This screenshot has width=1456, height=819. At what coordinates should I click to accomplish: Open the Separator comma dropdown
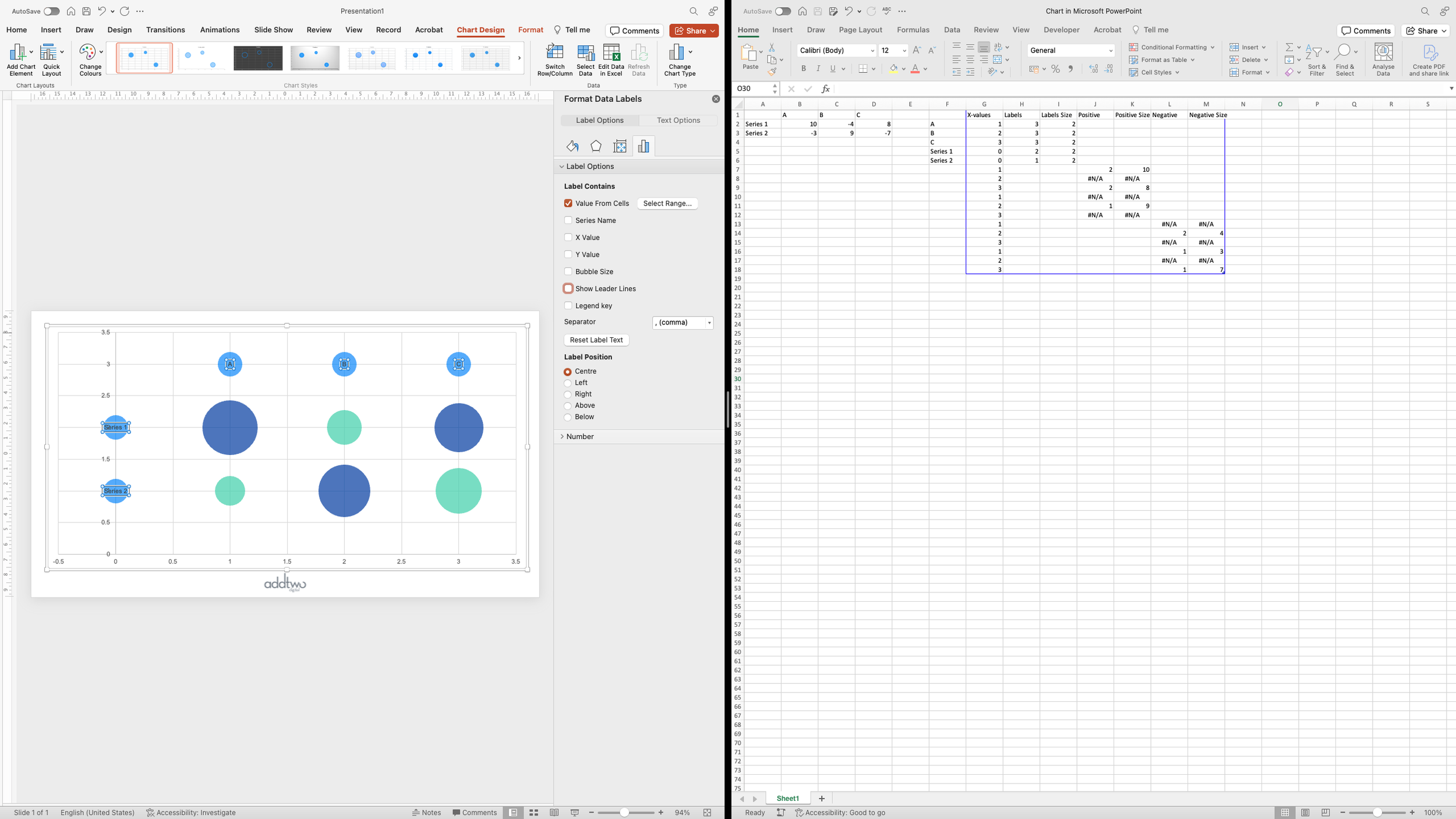point(683,323)
